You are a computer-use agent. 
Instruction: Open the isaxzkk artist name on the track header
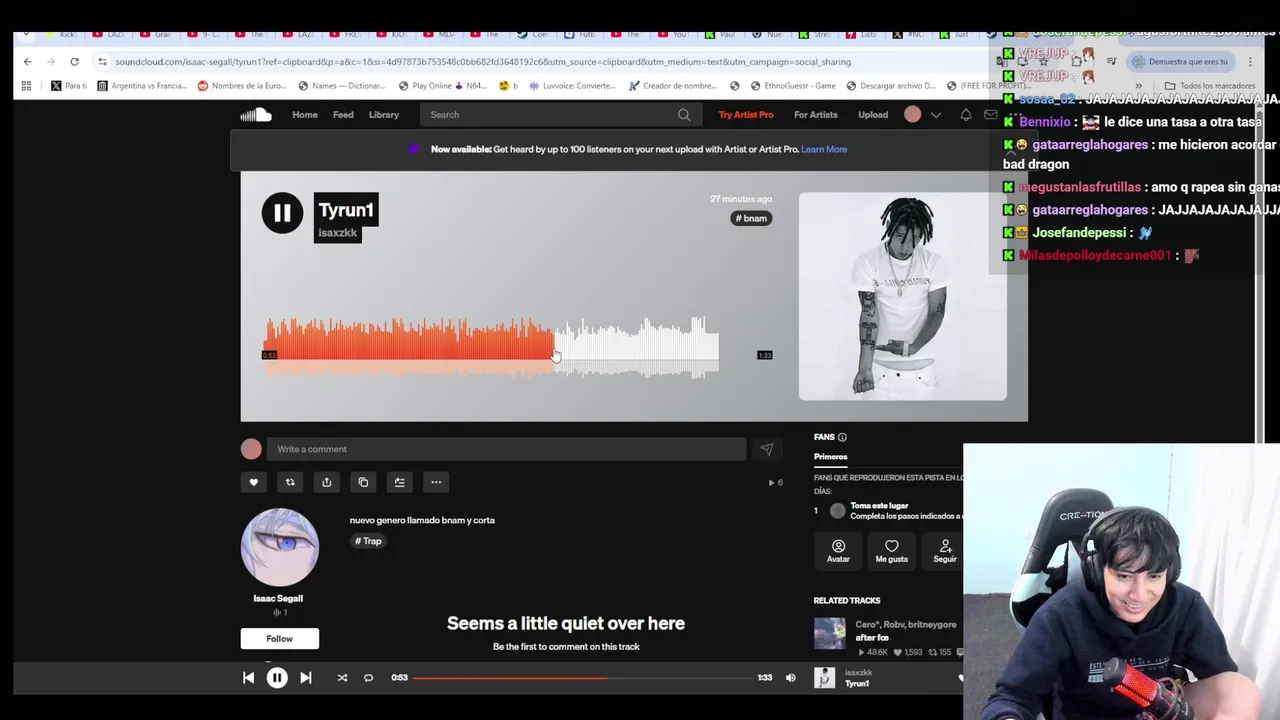337,233
